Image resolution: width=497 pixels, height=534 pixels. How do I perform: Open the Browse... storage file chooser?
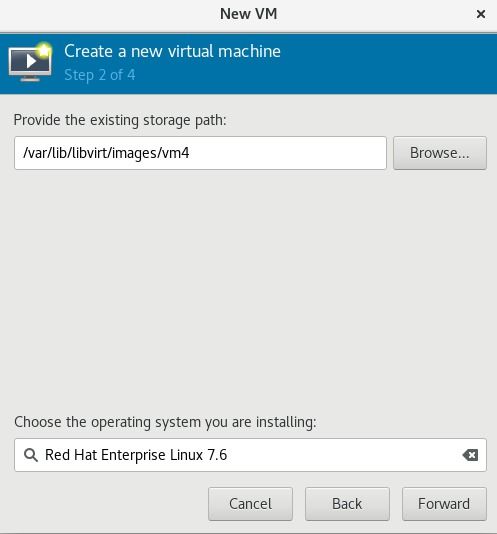[x=440, y=153]
